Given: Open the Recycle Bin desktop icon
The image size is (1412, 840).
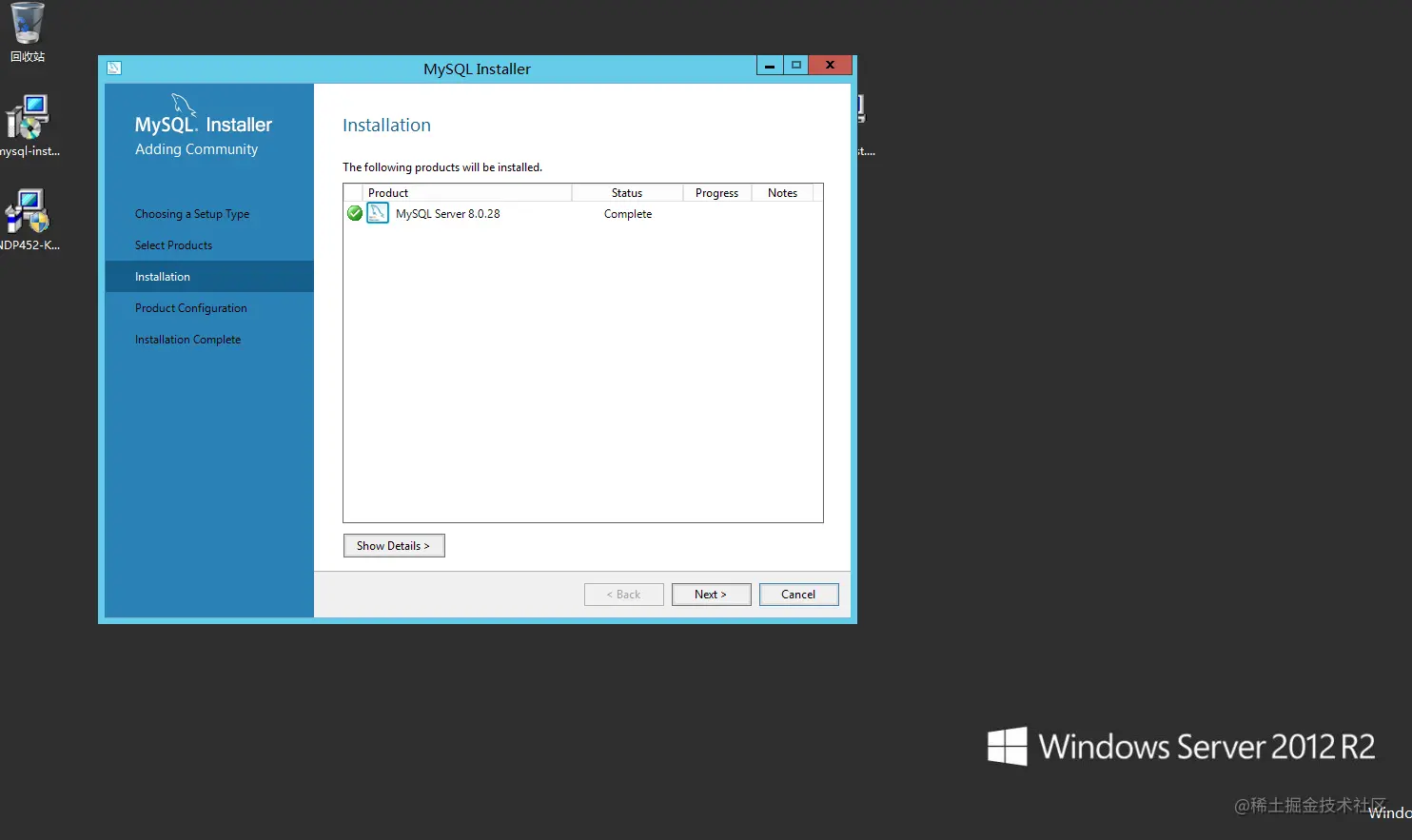Looking at the screenshot, I should [28, 31].
